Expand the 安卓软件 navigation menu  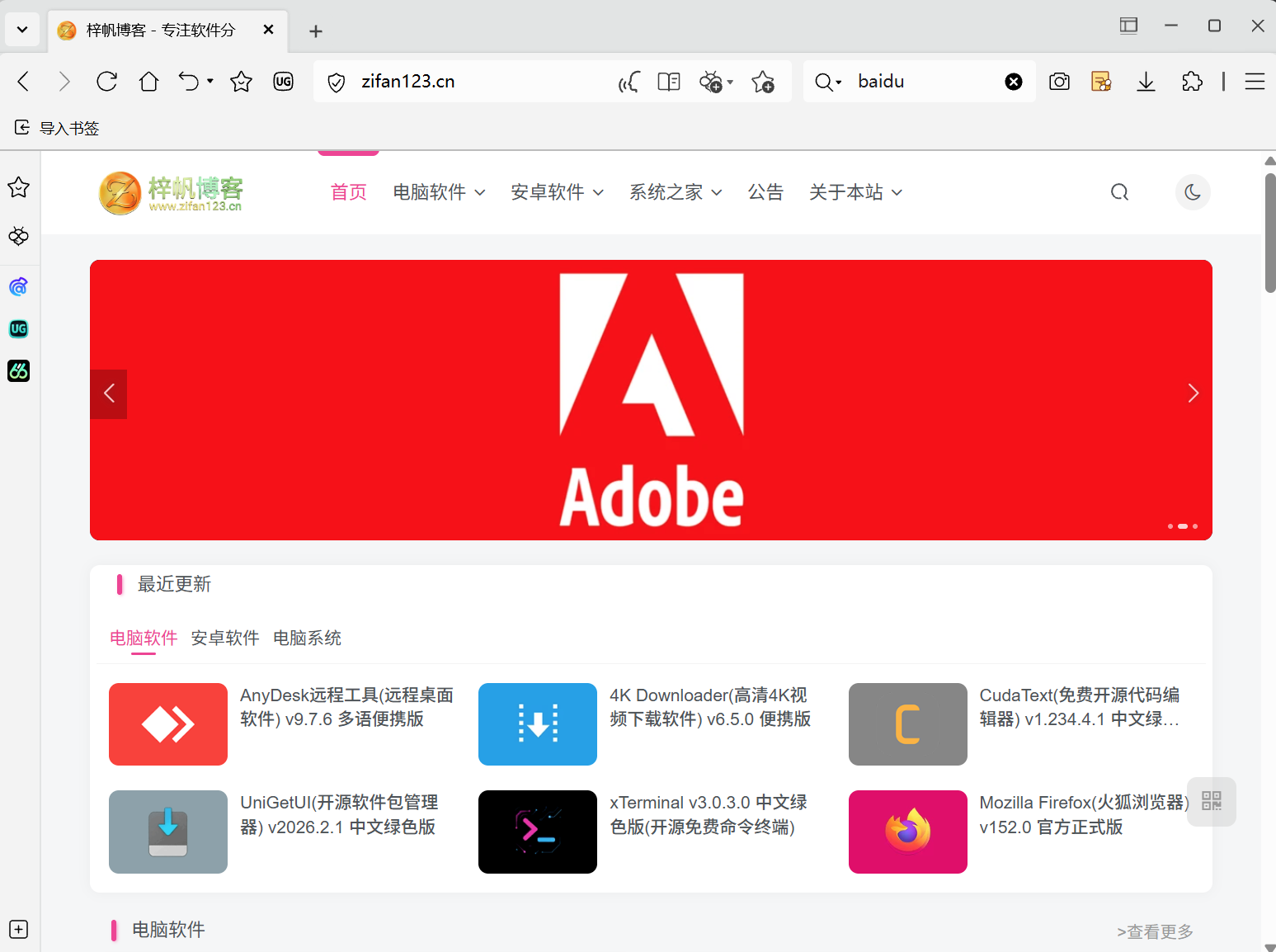(x=557, y=192)
